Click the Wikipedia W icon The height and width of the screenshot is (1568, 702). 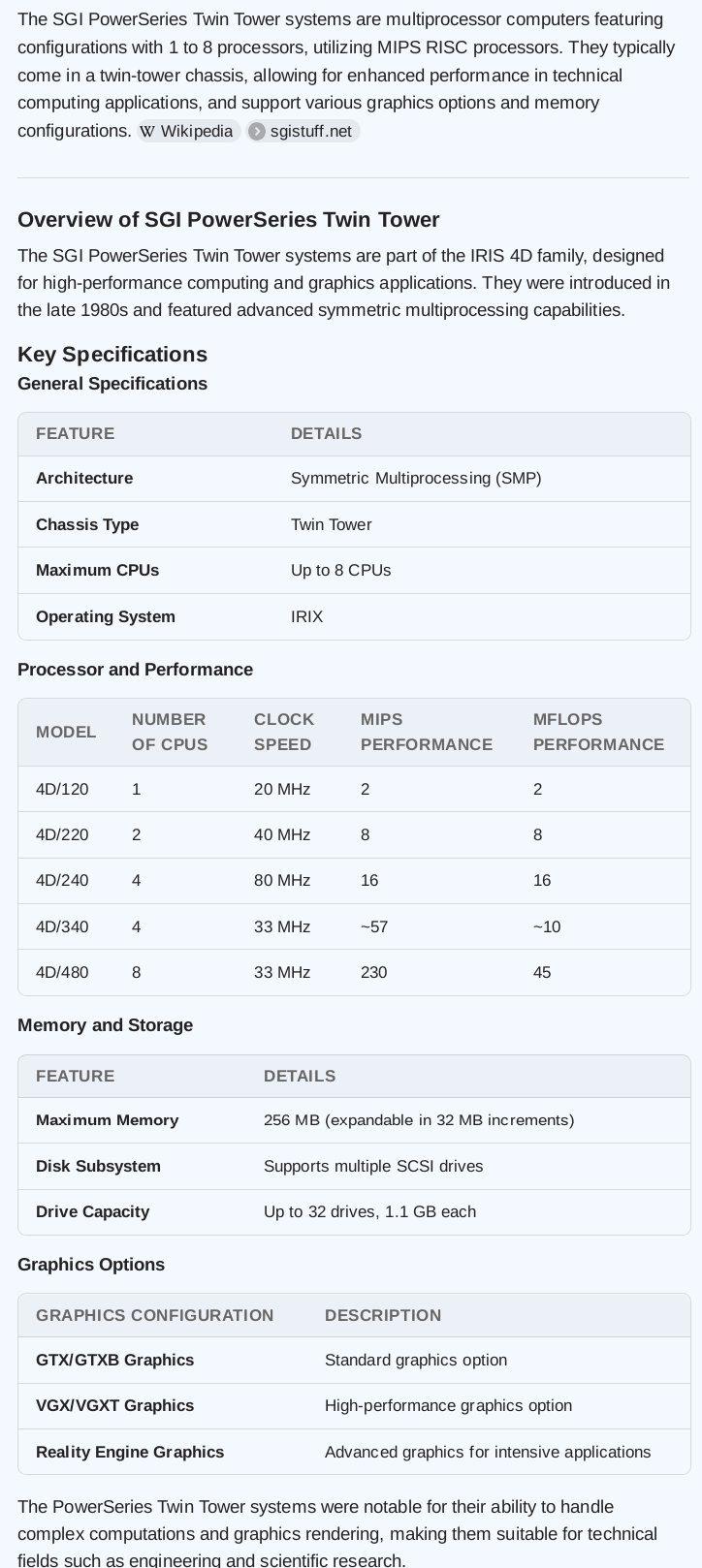(x=147, y=132)
